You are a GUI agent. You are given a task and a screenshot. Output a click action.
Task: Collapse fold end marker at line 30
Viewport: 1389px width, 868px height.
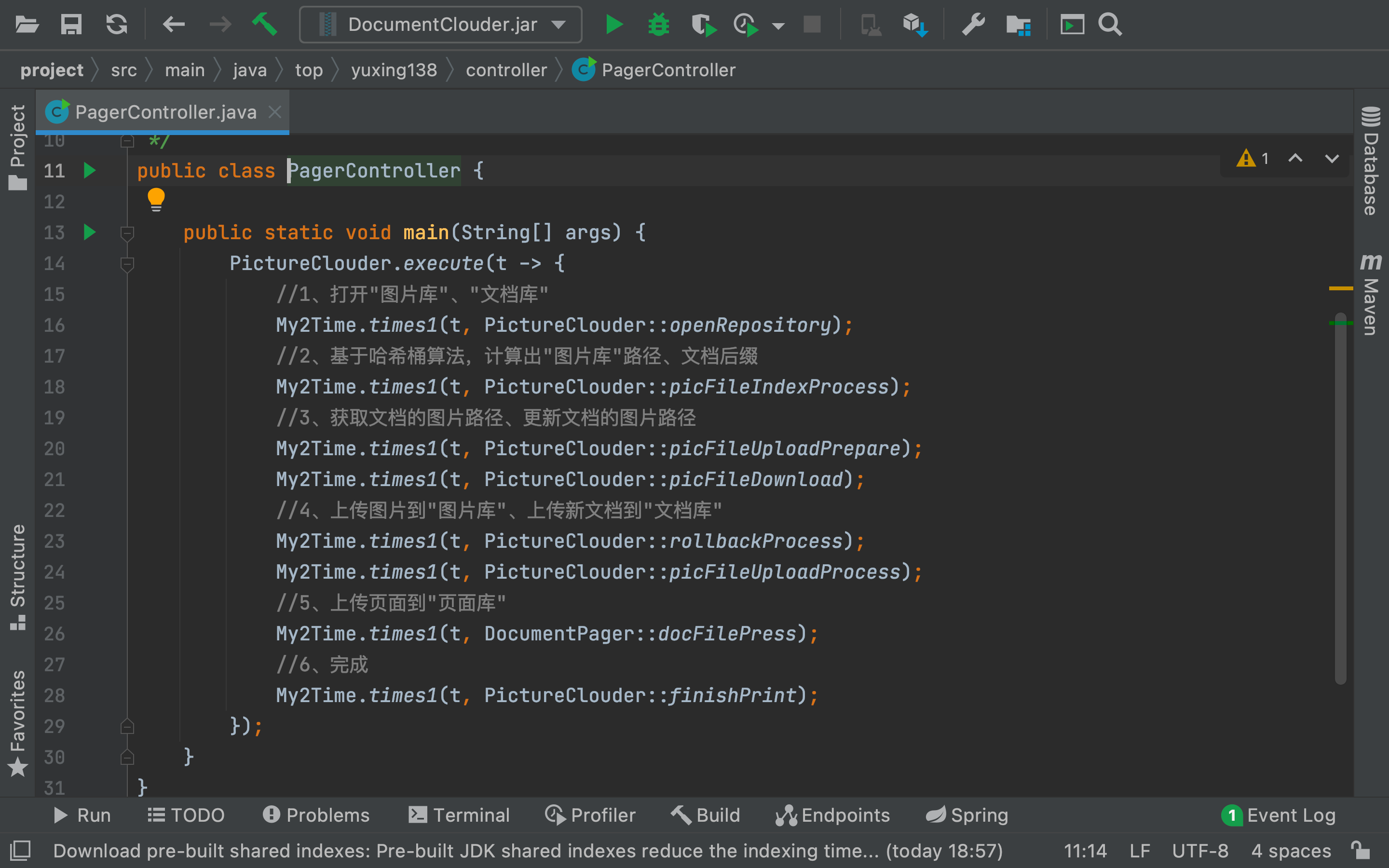127,757
